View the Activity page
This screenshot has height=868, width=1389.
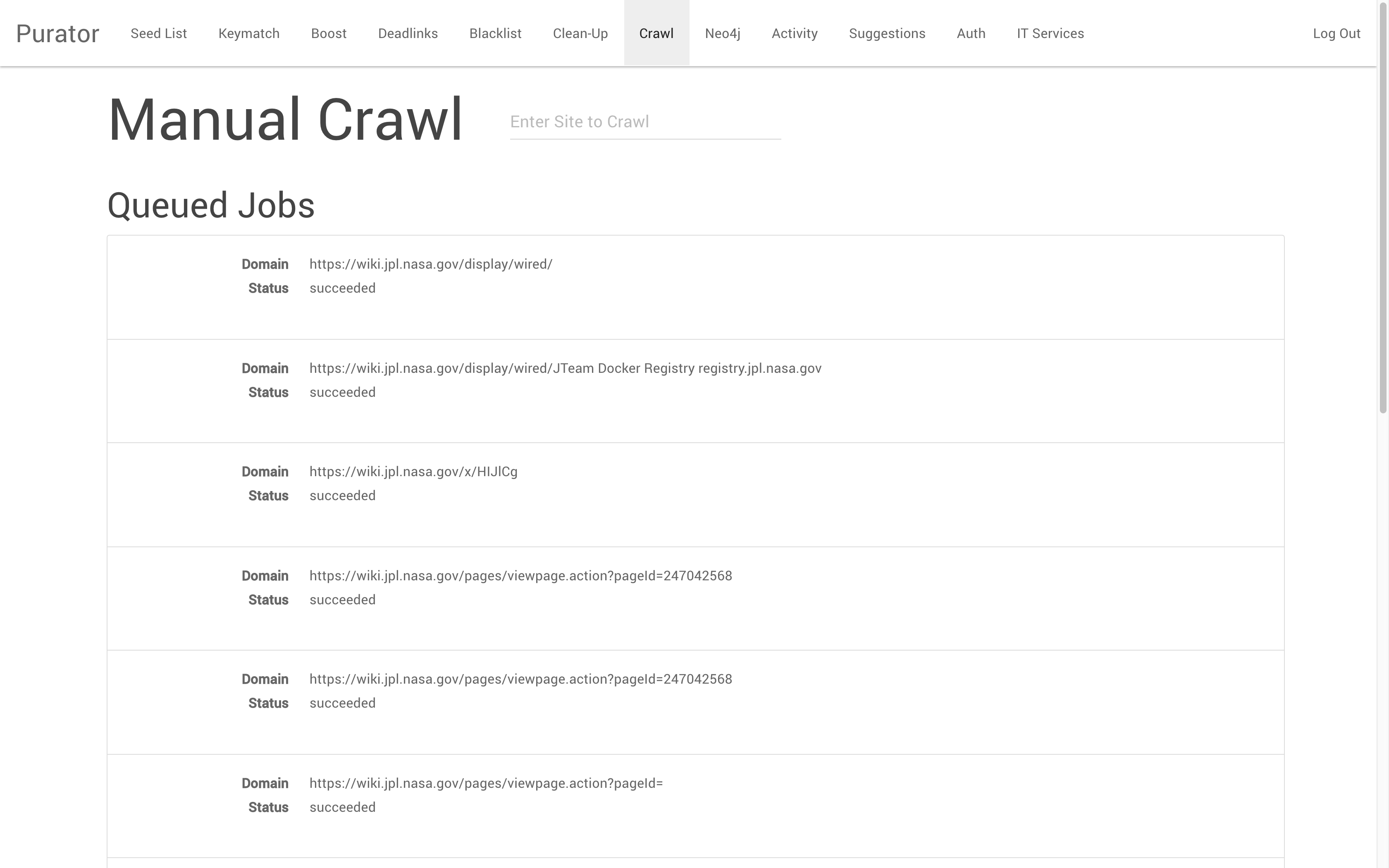click(795, 33)
